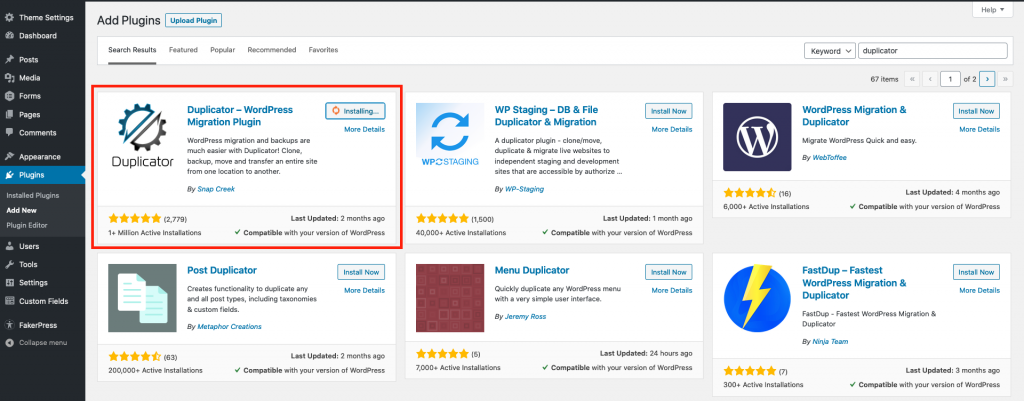Screen dimensions: 1024x401
Task: Click the WP-Staging author link
Action: [x=524, y=189]
